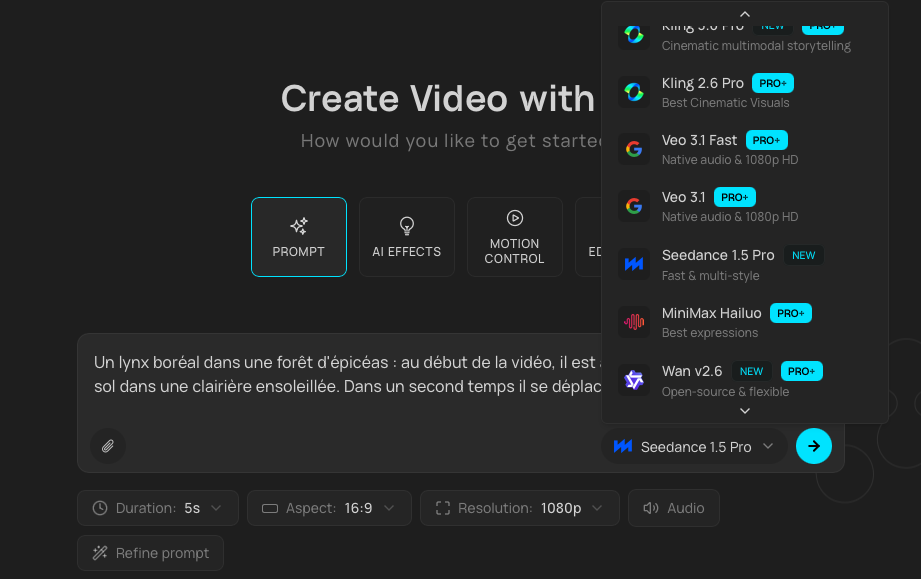Choose the Wan v2.6 star icon
Image resolution: width=921 pixels, height=579 pixels.
pyautogui.click(x=633, y=380)
